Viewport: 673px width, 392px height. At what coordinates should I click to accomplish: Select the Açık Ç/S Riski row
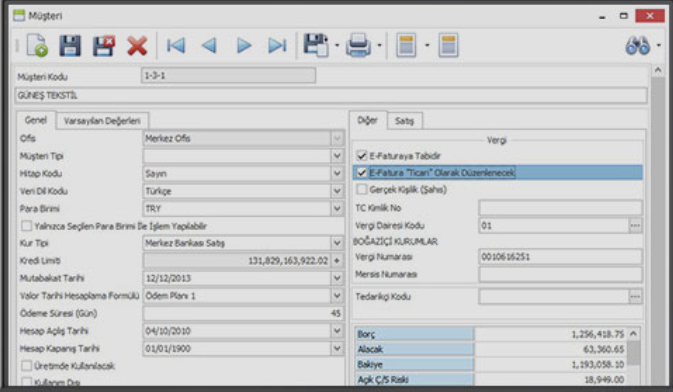tap(491, 380)
